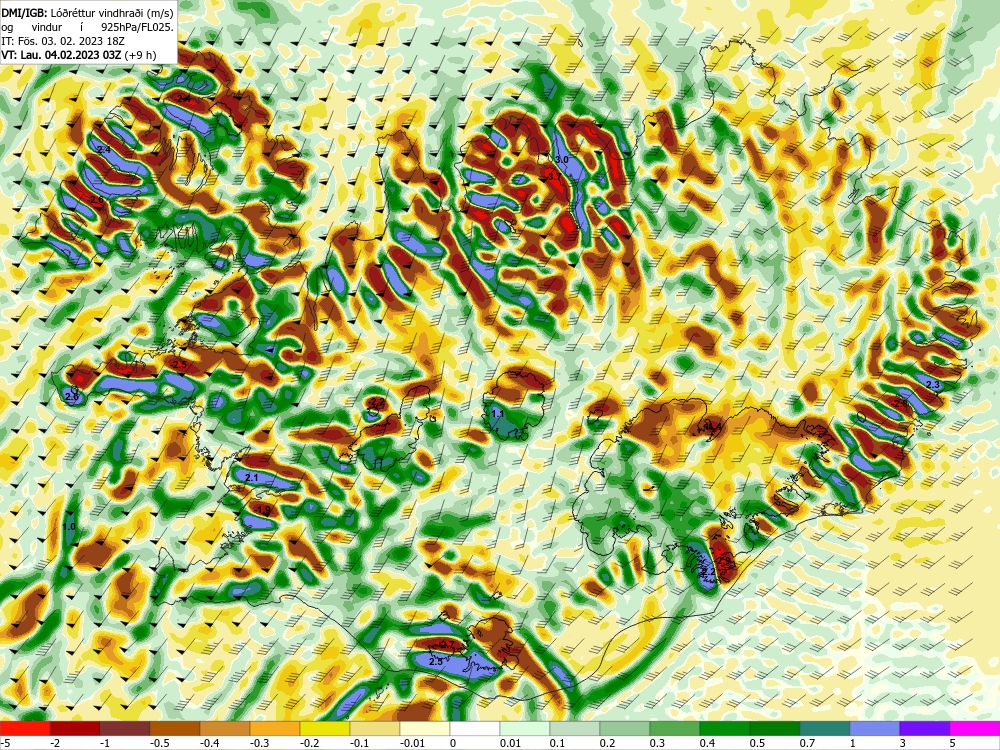
Task: Select the cream swatch between -0.01 and 0
Action: click(425, 728)
